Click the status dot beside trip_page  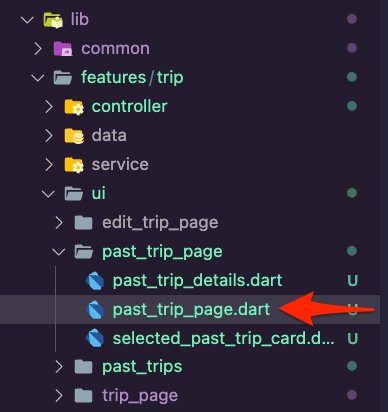pyautogui.click(x=352, y=395)
